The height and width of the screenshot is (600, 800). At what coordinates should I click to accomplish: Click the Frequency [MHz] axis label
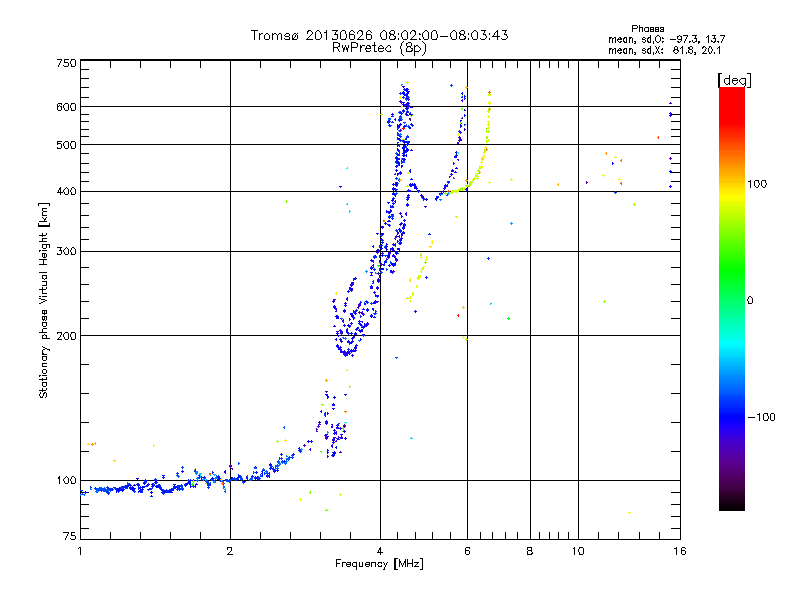click(379, 566)
